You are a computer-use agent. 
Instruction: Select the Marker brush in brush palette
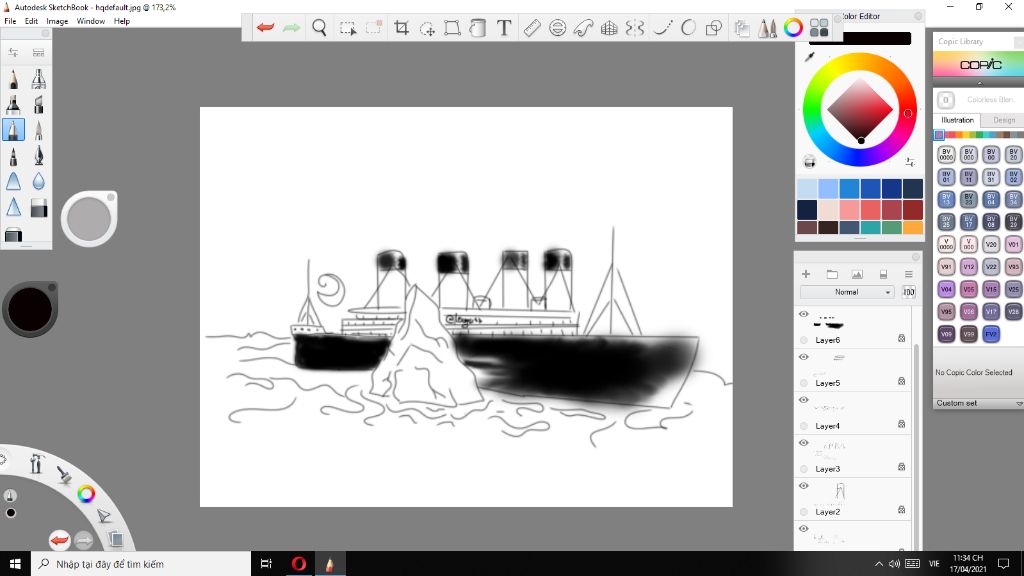coord(13,104)
